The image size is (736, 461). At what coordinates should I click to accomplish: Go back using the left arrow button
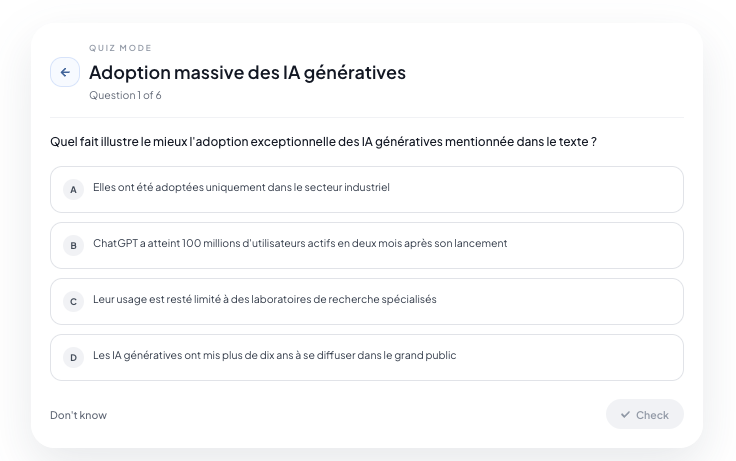coord(65,72)
